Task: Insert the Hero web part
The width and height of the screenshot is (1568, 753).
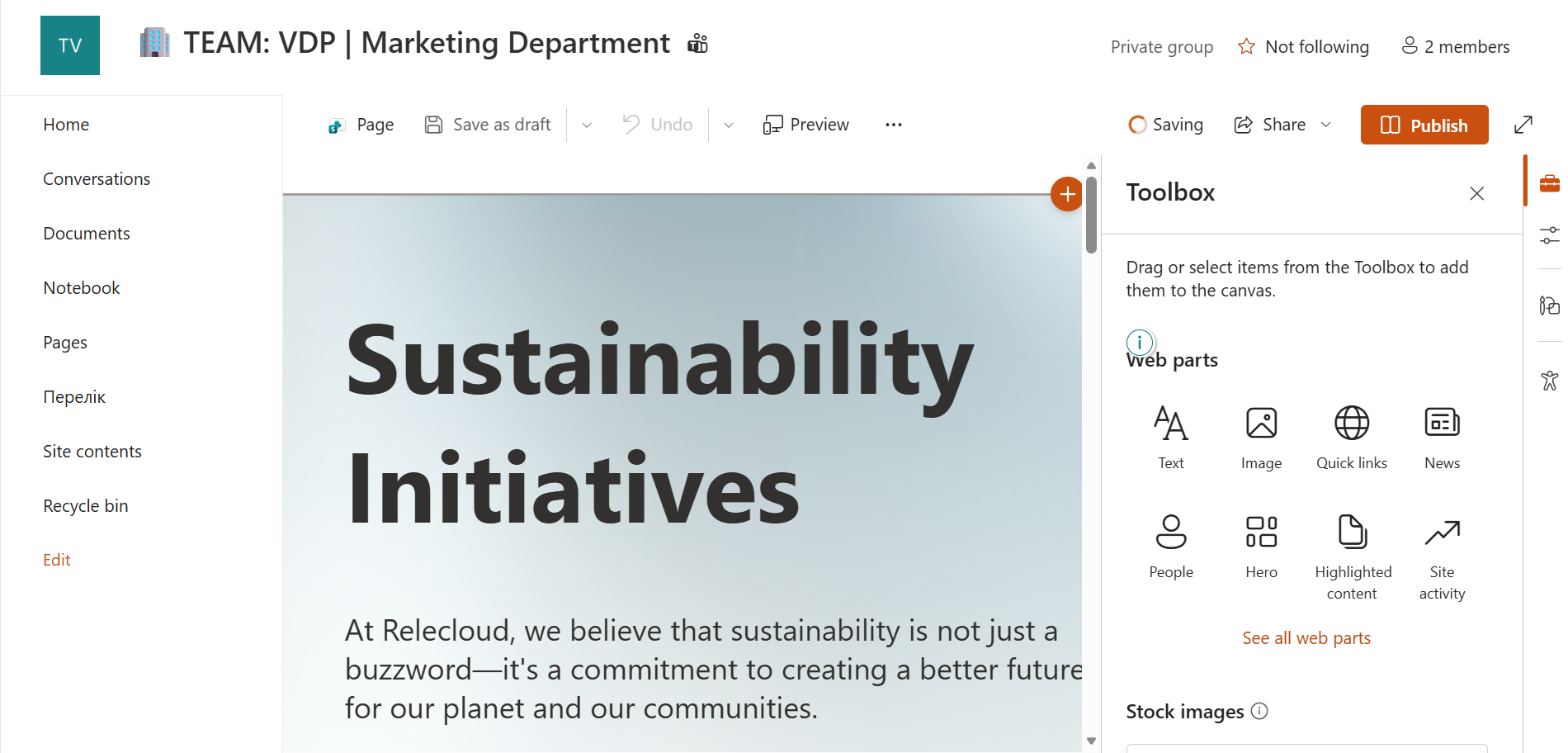Action: click(1261, 546)
